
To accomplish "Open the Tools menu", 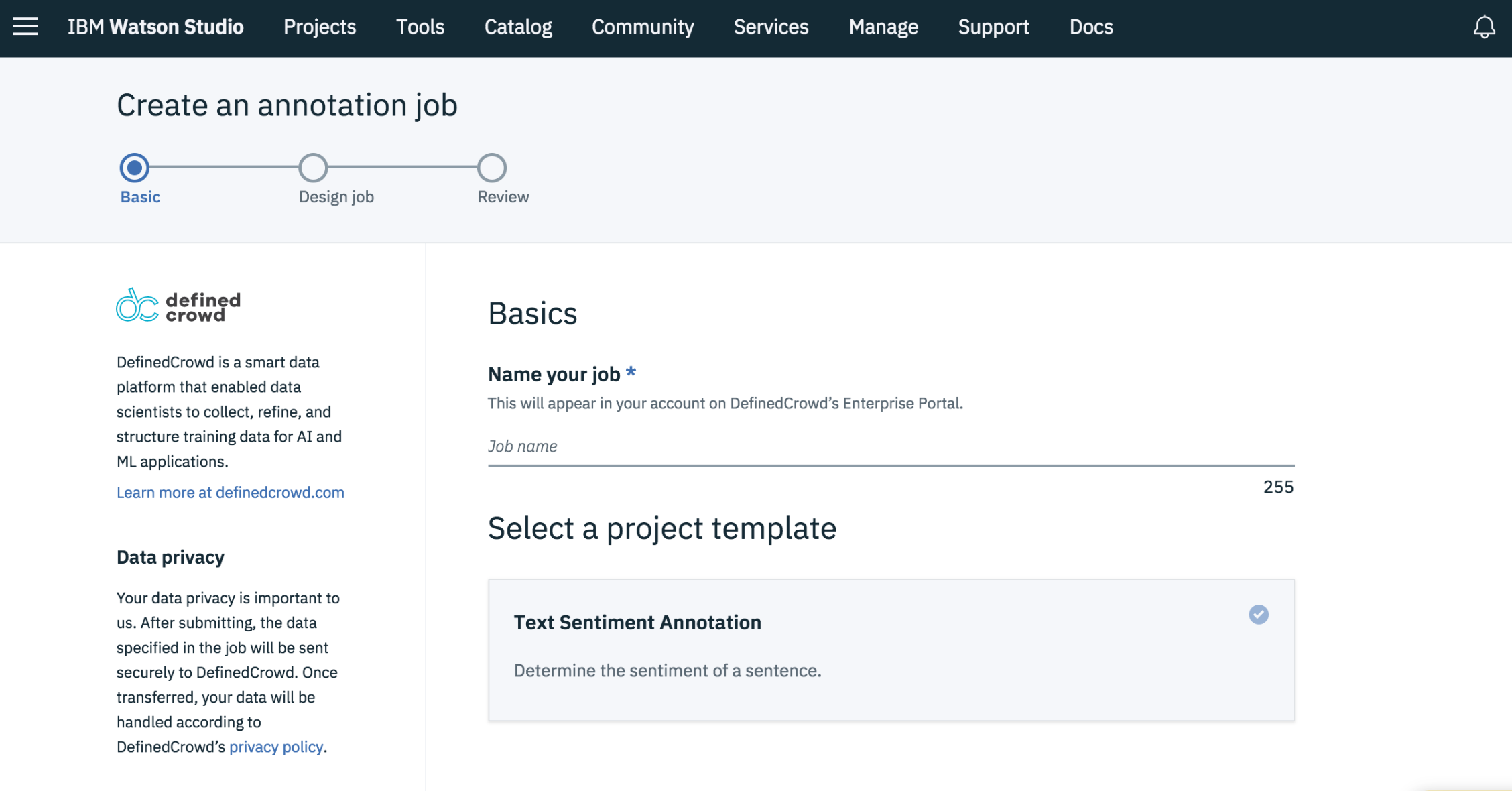I will pyautogui.click(x=420, y=27).
